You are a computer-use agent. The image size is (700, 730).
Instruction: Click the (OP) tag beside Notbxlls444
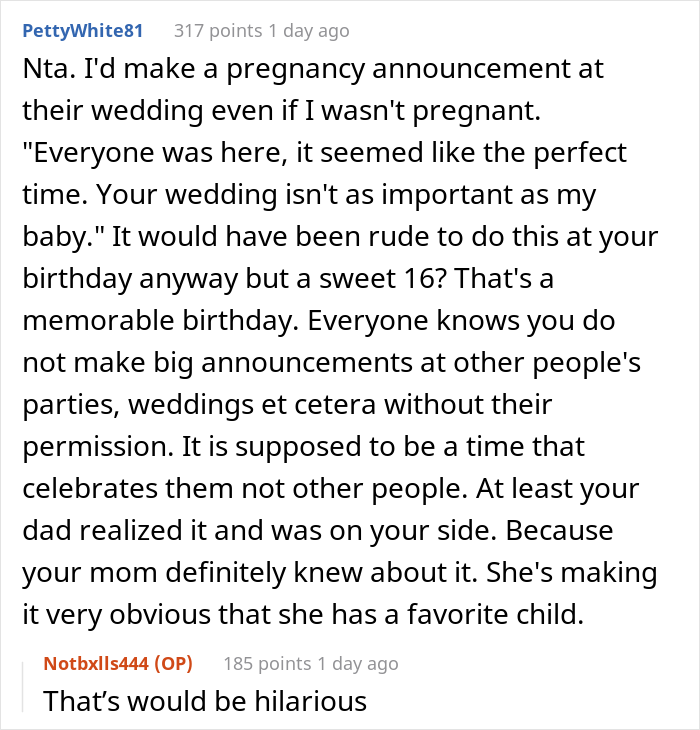(170, 662)
